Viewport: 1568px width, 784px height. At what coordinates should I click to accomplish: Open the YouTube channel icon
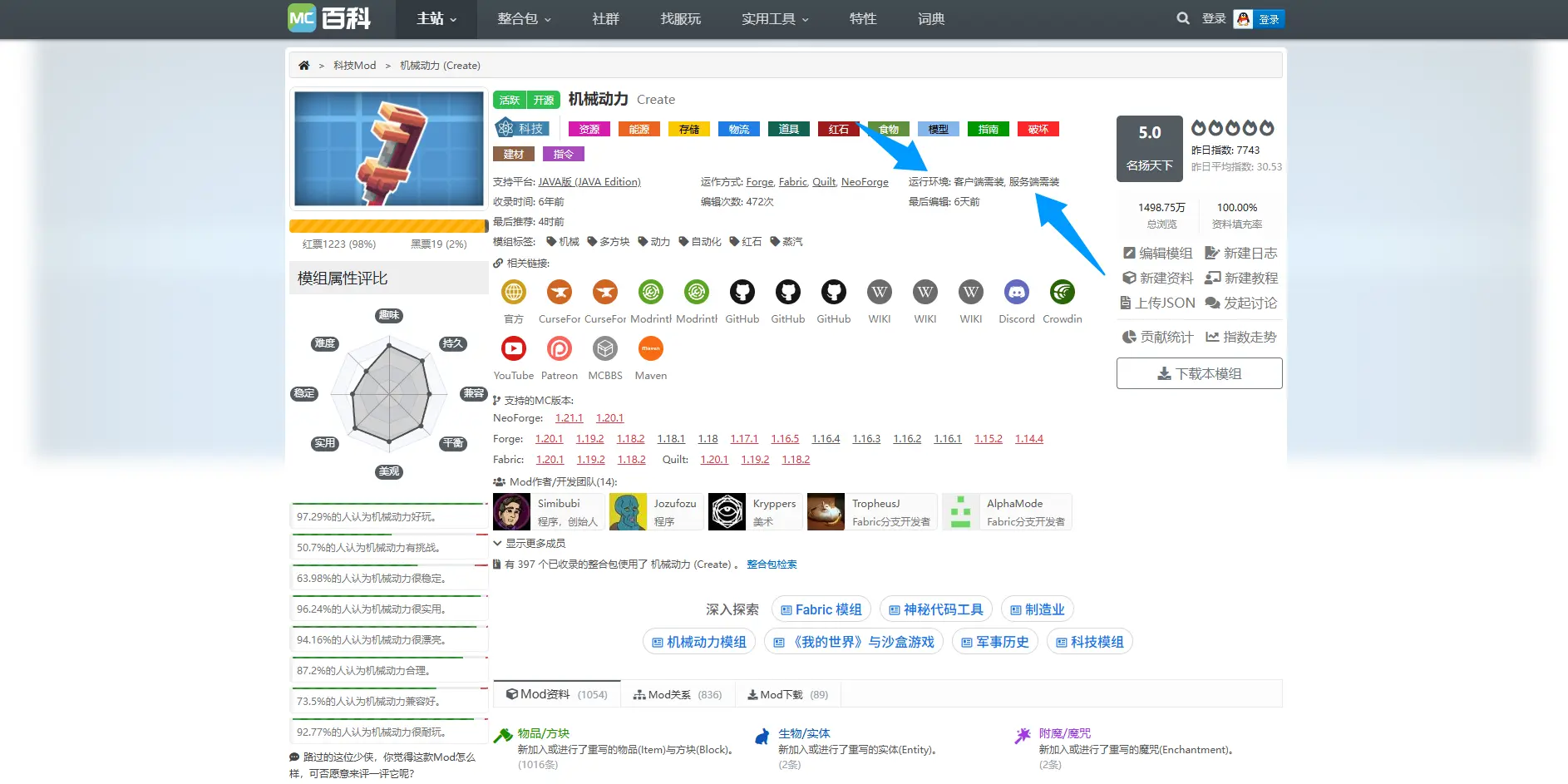point(514,348)
